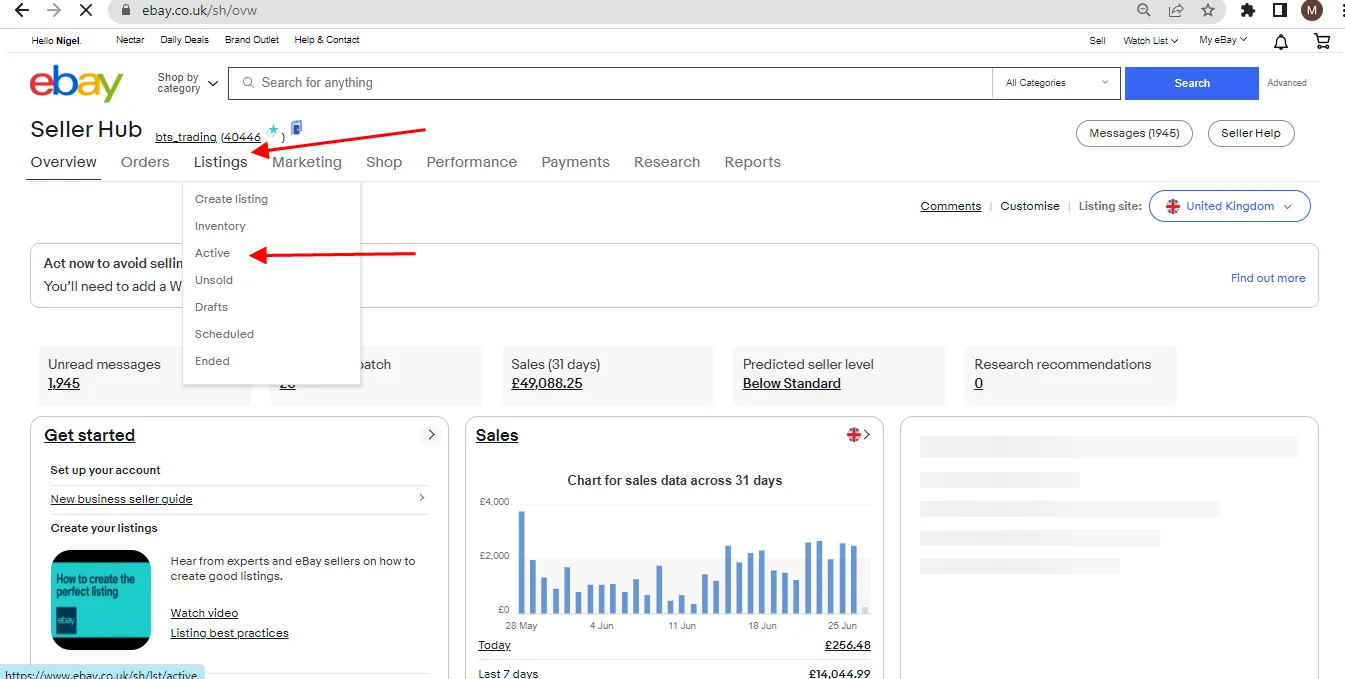1345x679 pixels.
Task: Open the 1,945 unread messages link
Action: [64, 383]
